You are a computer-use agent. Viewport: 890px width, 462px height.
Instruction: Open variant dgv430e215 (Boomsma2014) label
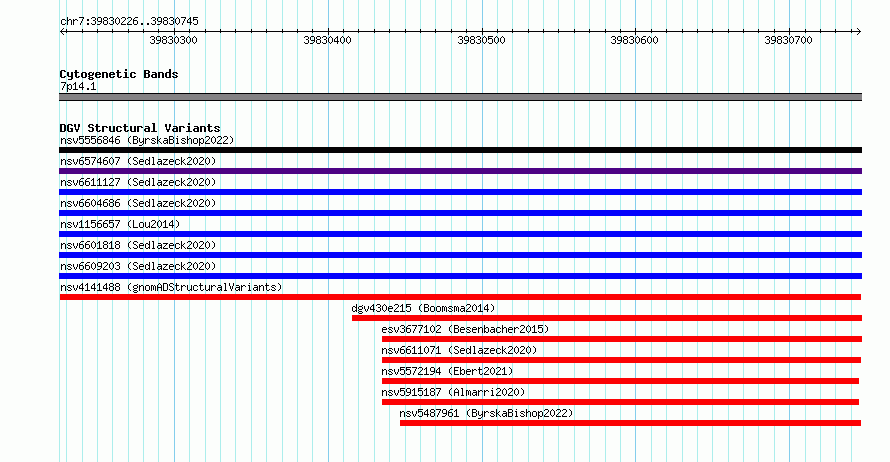[423, 308]
